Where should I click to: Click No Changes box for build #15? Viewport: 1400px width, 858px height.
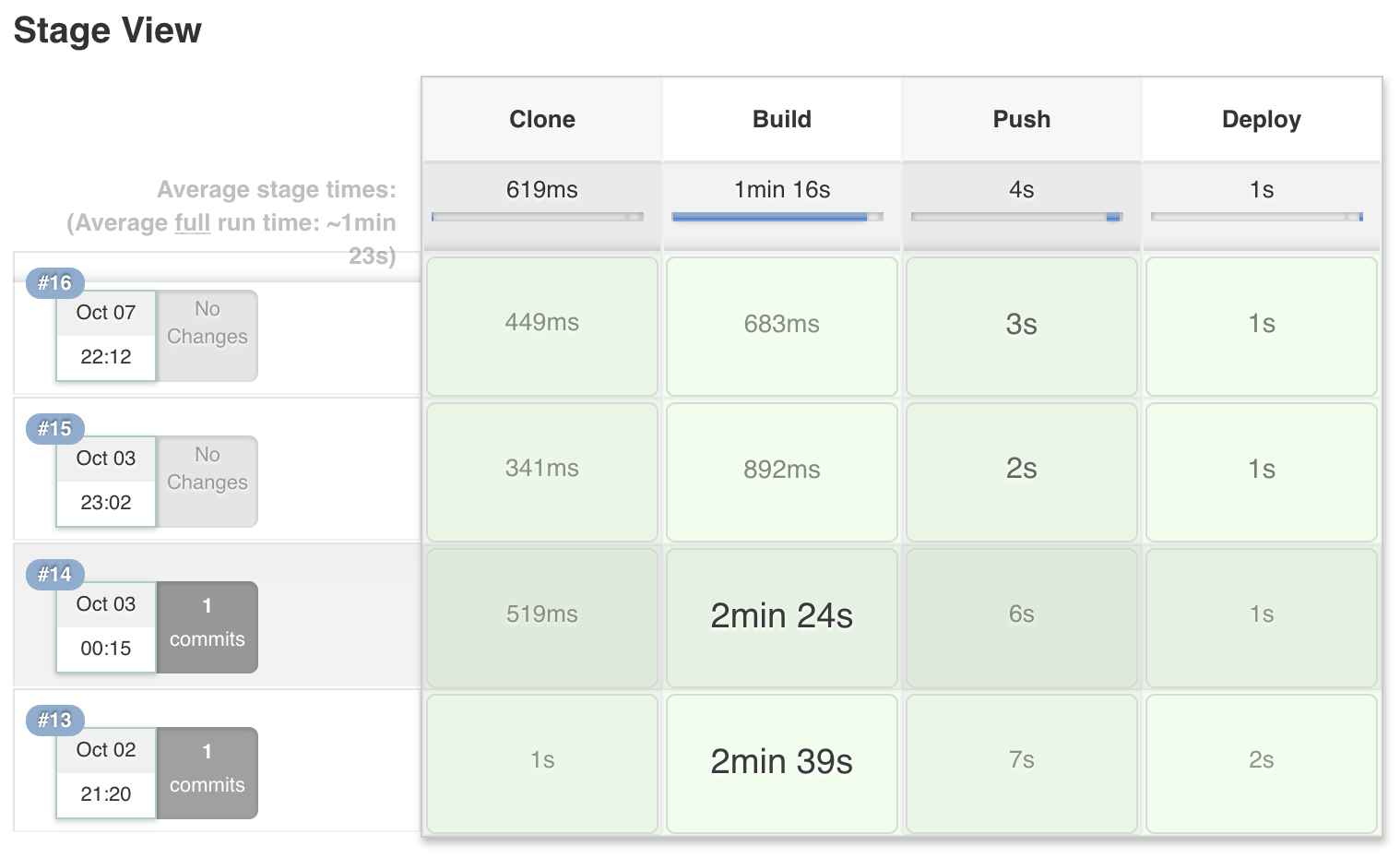[x=207, y=481]
